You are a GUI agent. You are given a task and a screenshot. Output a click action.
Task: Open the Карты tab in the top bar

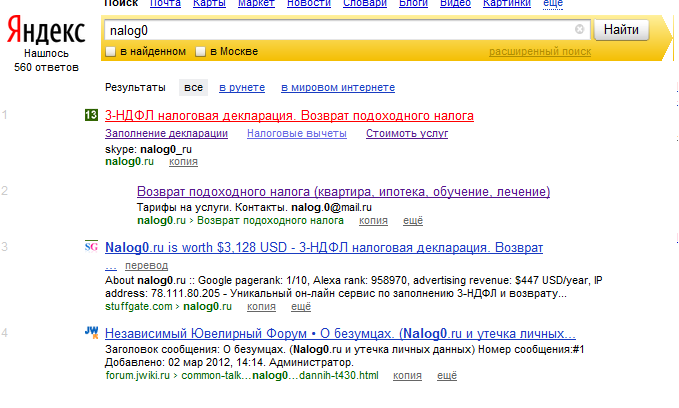(209, 4)
